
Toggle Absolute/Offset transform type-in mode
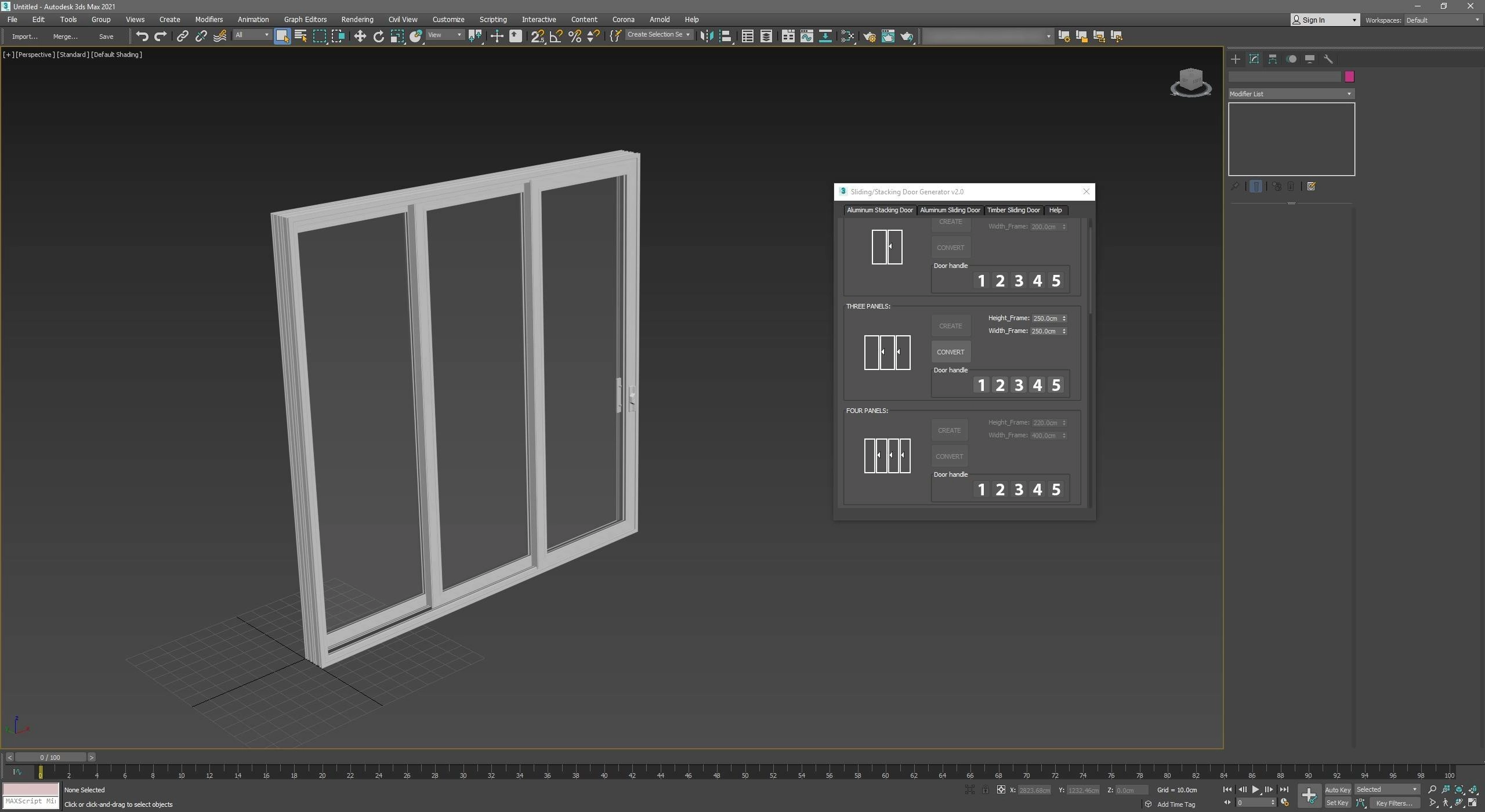pos(1001,789)
